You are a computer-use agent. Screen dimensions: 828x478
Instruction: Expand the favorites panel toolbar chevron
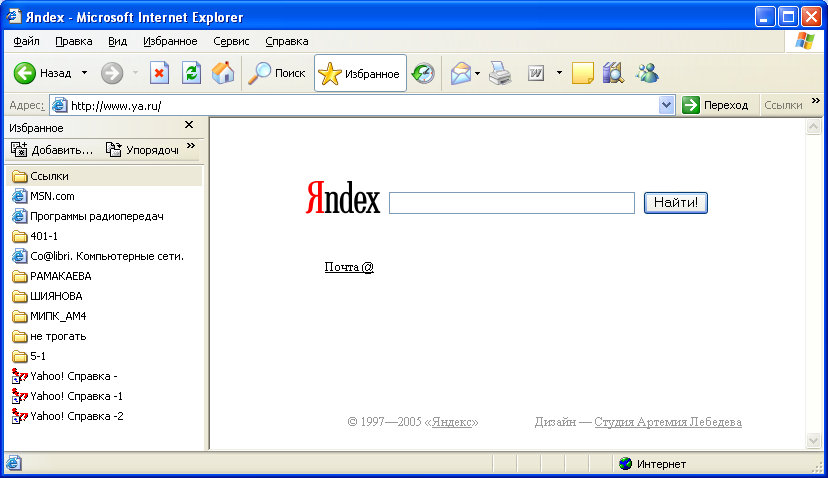click(x=191, y=146)
